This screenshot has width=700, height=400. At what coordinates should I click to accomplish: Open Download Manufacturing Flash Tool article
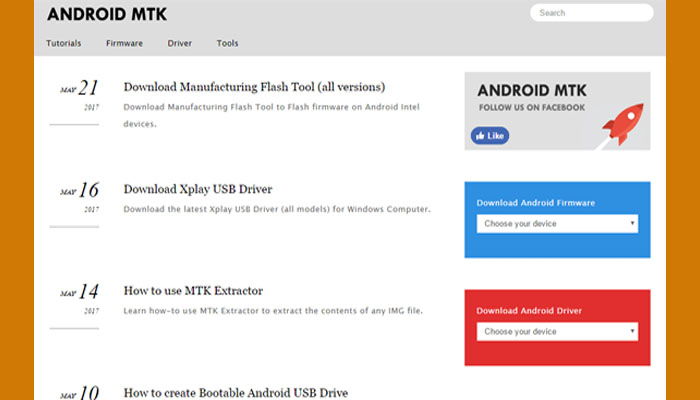pos(254,87)
